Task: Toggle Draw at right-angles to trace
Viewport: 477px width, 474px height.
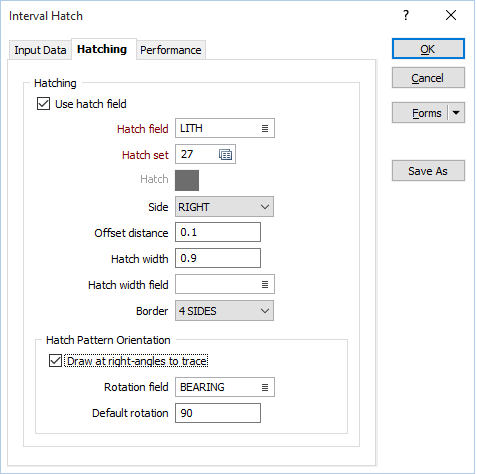Action: (x=55, y=361)
